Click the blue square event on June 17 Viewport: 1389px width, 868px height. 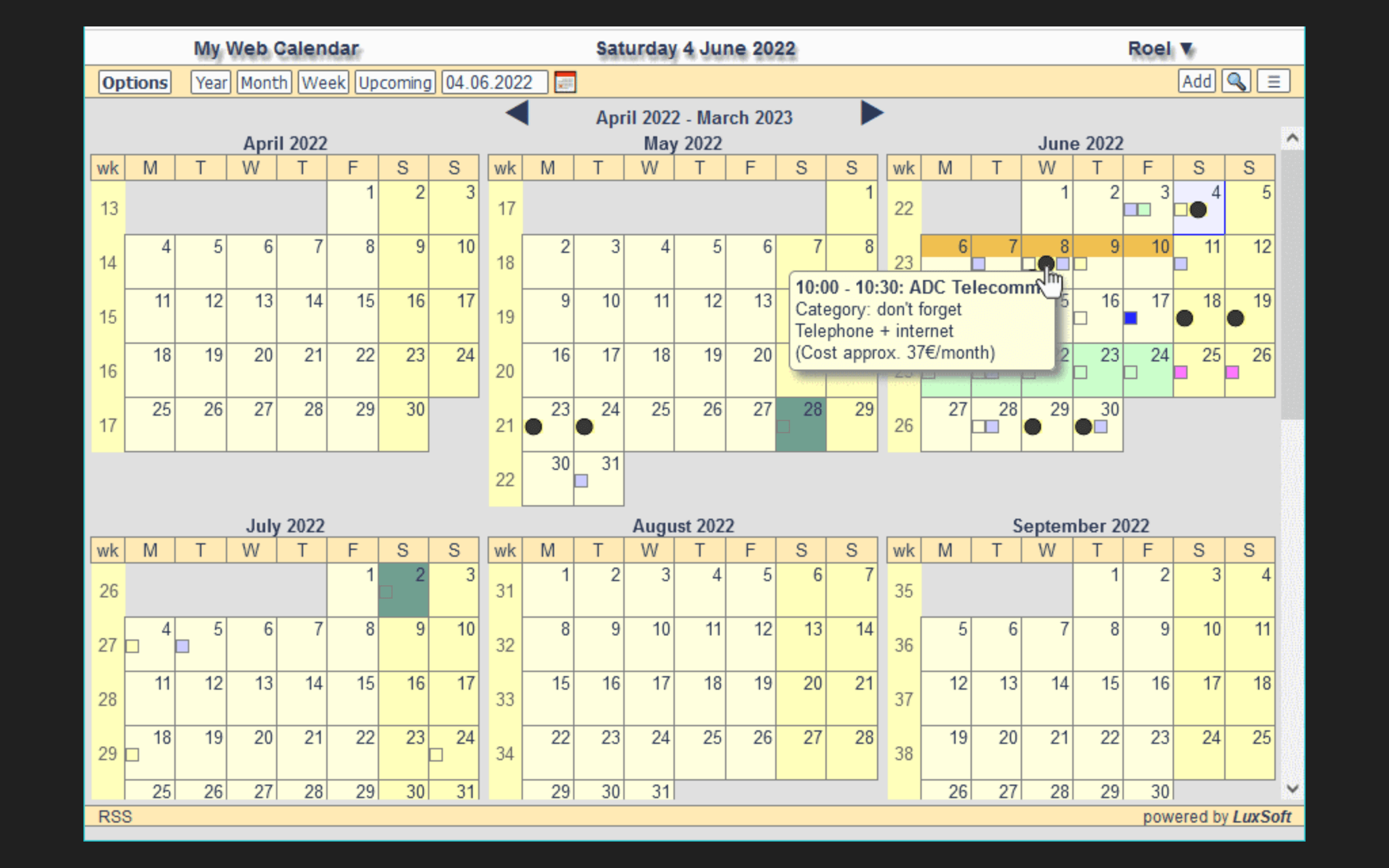(x=1131, y=318)
